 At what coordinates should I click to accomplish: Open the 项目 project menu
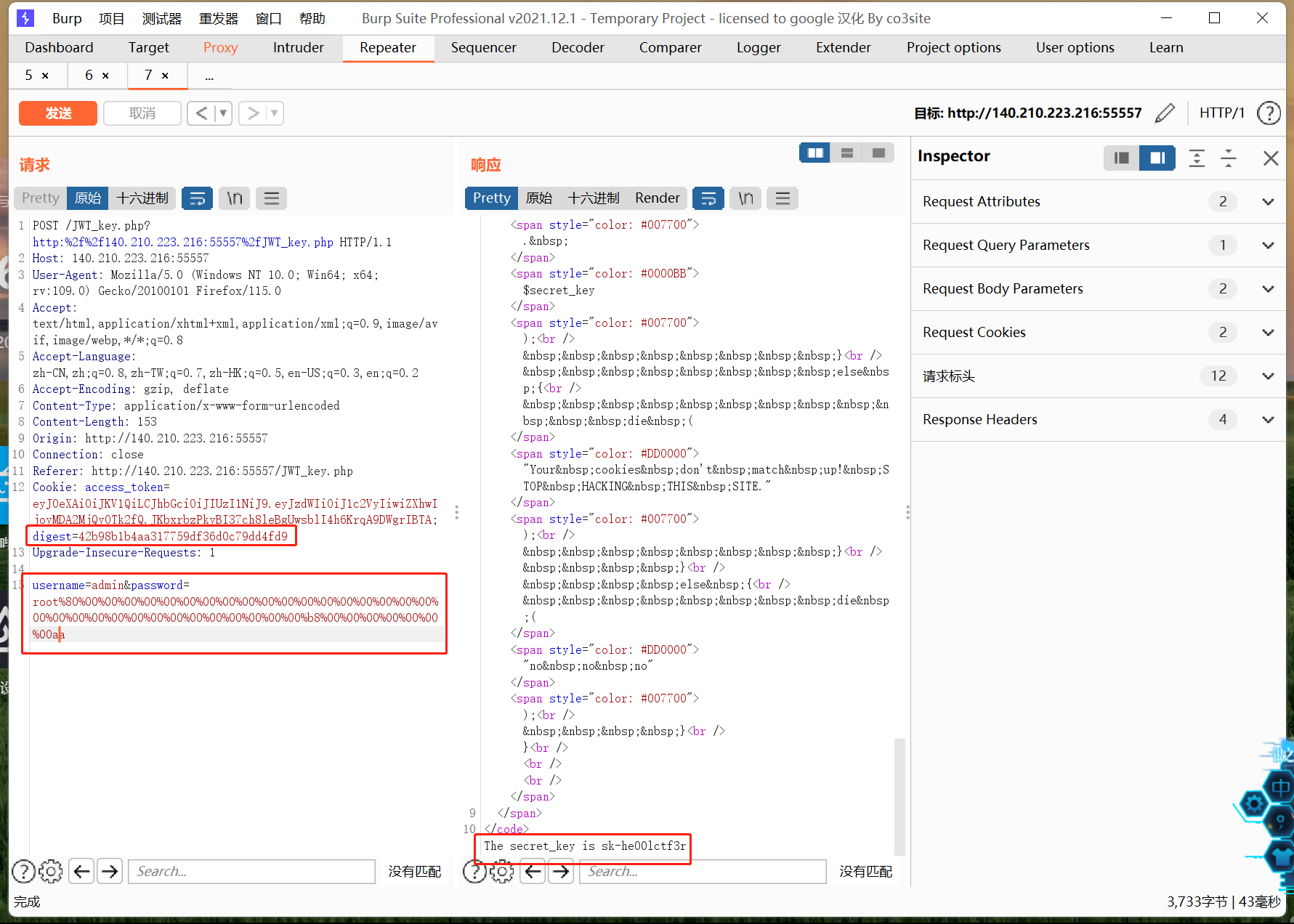tap(111, 18)
